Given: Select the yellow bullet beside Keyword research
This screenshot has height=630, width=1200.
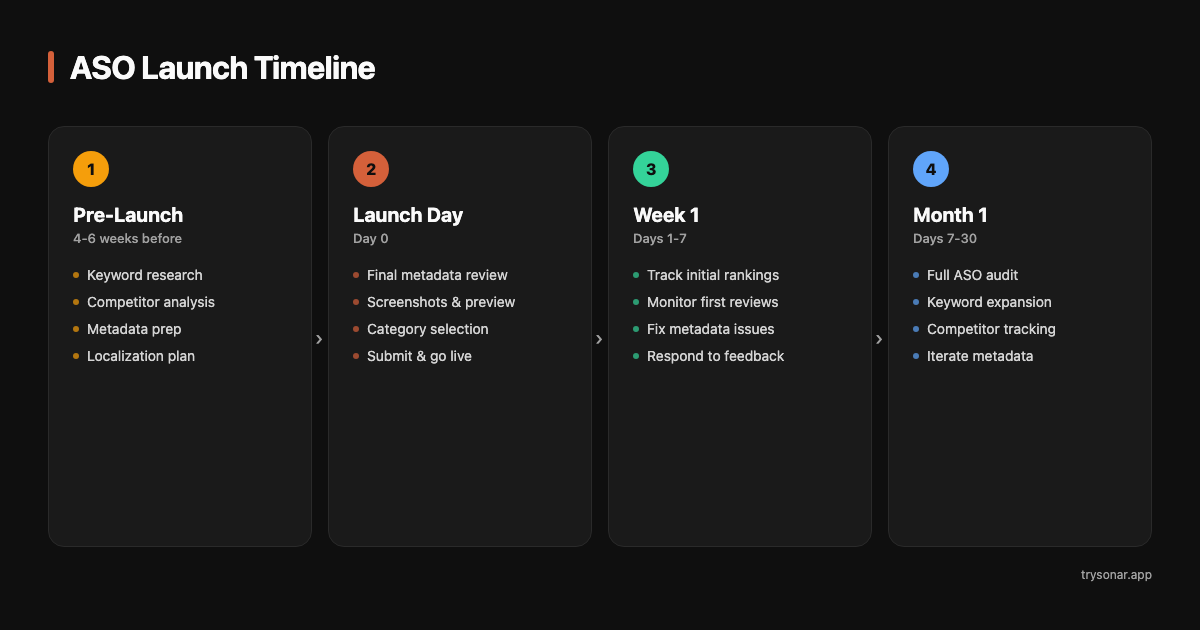Looking at the screenshot, I should (x=77, y=274).
